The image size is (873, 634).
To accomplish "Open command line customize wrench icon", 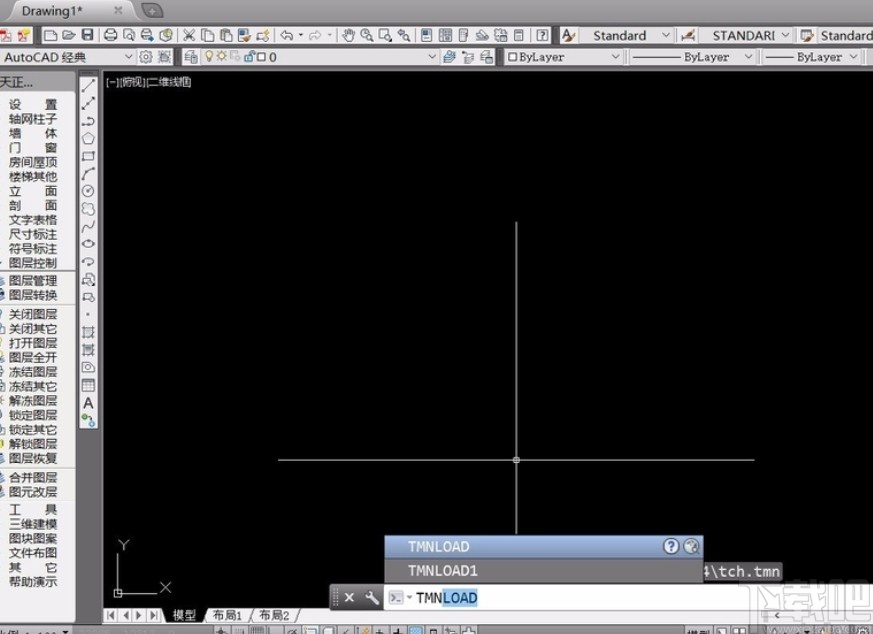I will (x=371, y=597).
